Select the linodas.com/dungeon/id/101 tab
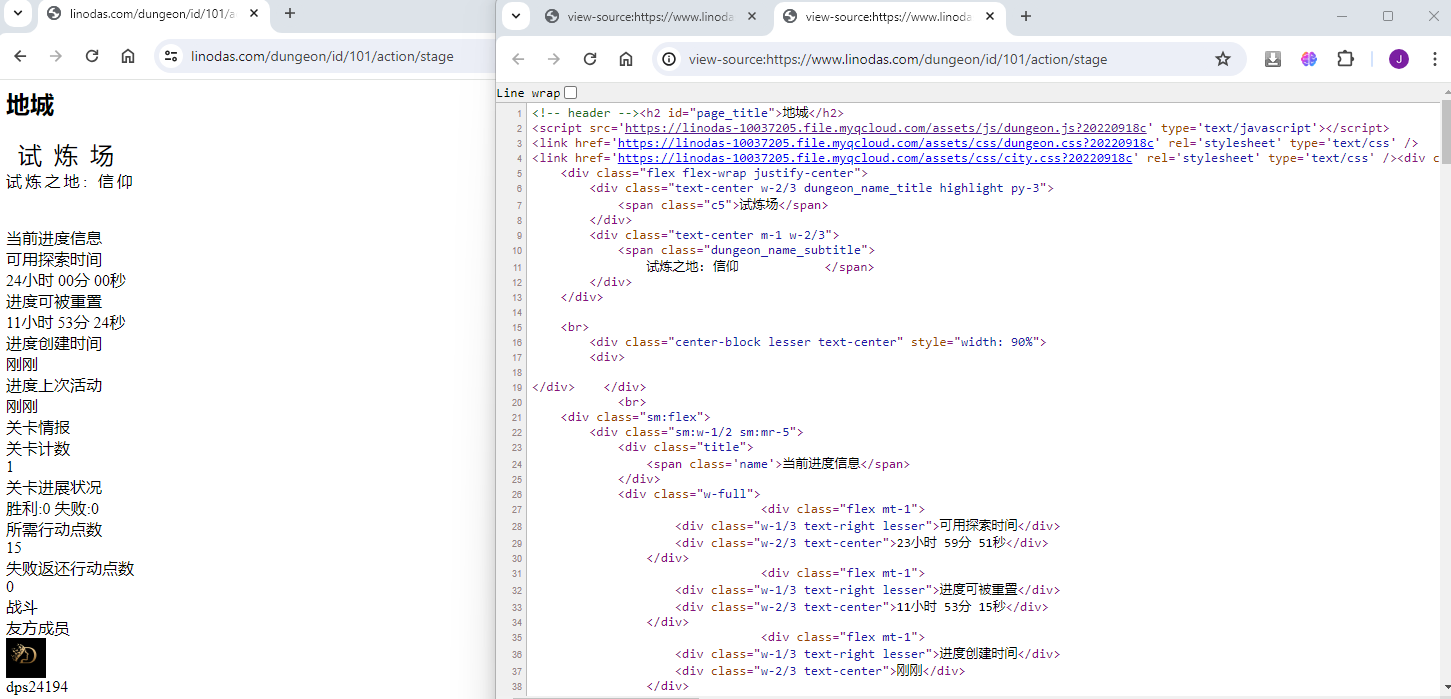Viewport: 1451px width, 699px height. [x=153, y=14]
